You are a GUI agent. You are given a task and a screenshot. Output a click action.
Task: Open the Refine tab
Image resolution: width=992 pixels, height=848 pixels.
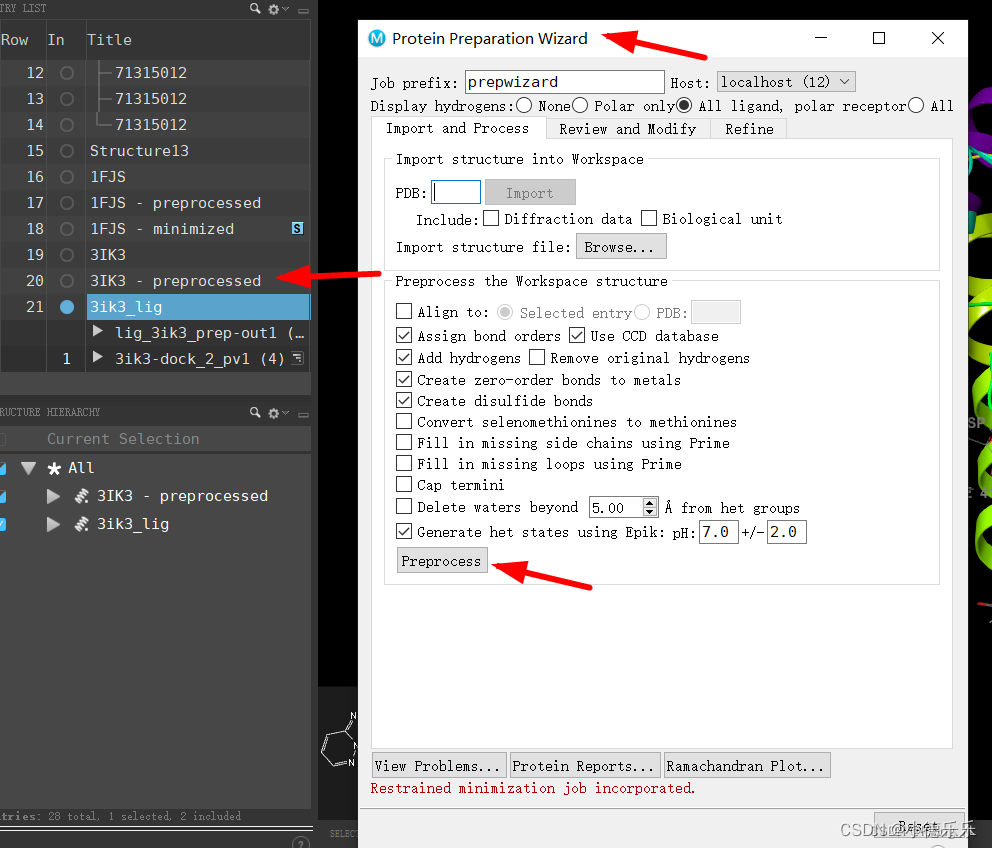coord(749,129)
